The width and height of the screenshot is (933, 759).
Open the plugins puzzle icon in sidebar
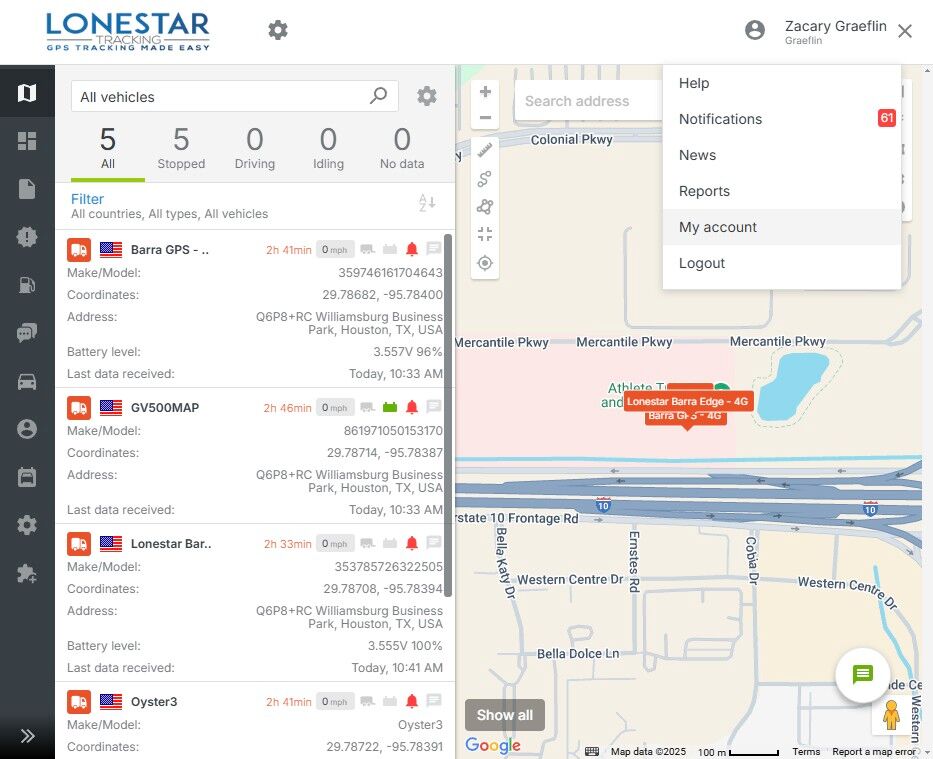click(27, 573)
